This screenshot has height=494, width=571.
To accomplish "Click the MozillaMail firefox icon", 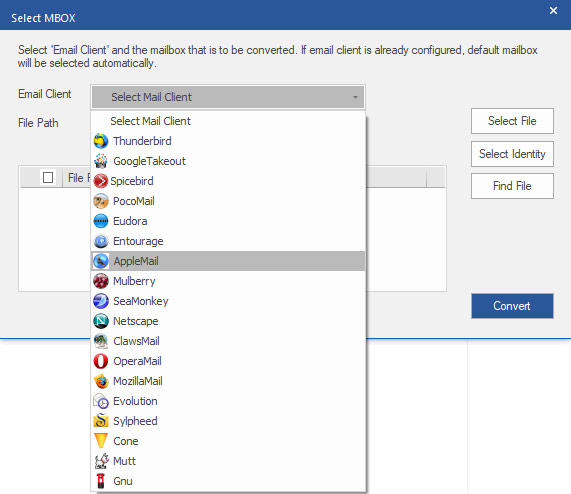I will click(x=101, y=381).
